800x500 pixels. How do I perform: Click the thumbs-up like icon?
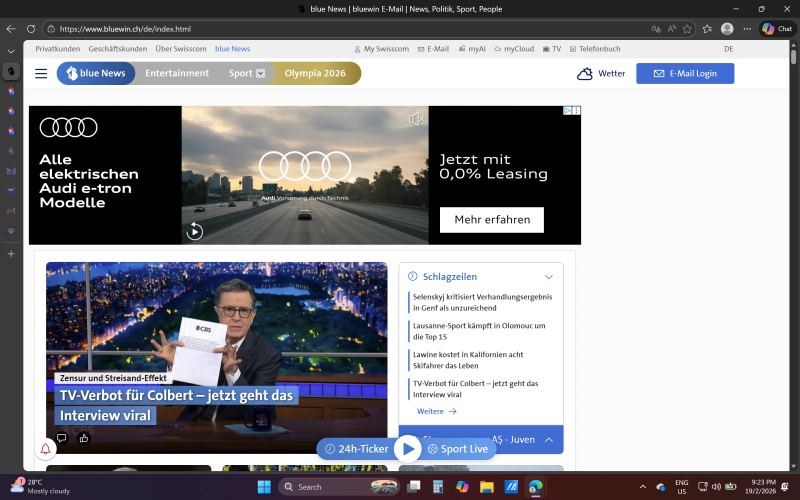point(84,437)
